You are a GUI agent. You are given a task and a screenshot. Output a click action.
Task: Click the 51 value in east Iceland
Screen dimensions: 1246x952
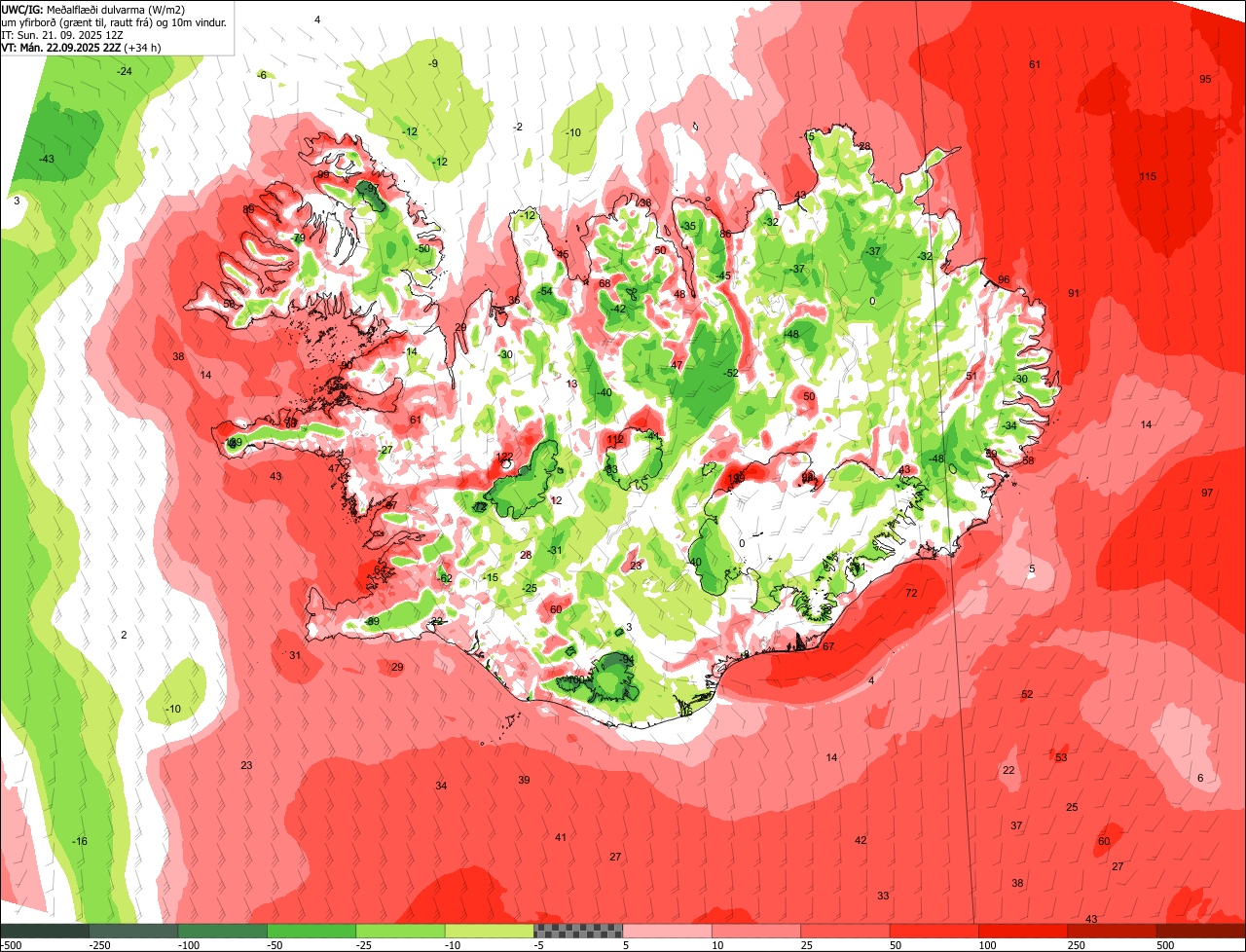pos(971,376)
